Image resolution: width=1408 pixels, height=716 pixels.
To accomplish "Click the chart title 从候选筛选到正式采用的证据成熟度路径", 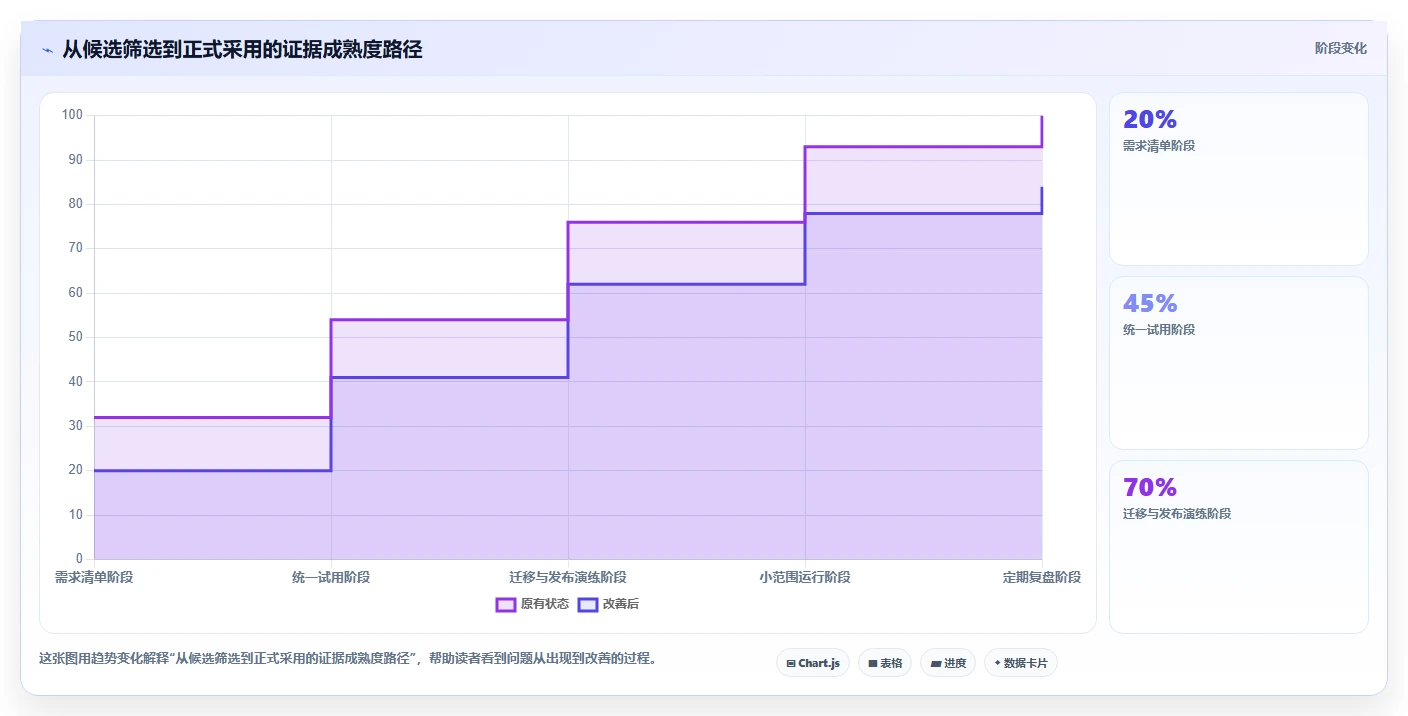I will [x=242, y=49].
